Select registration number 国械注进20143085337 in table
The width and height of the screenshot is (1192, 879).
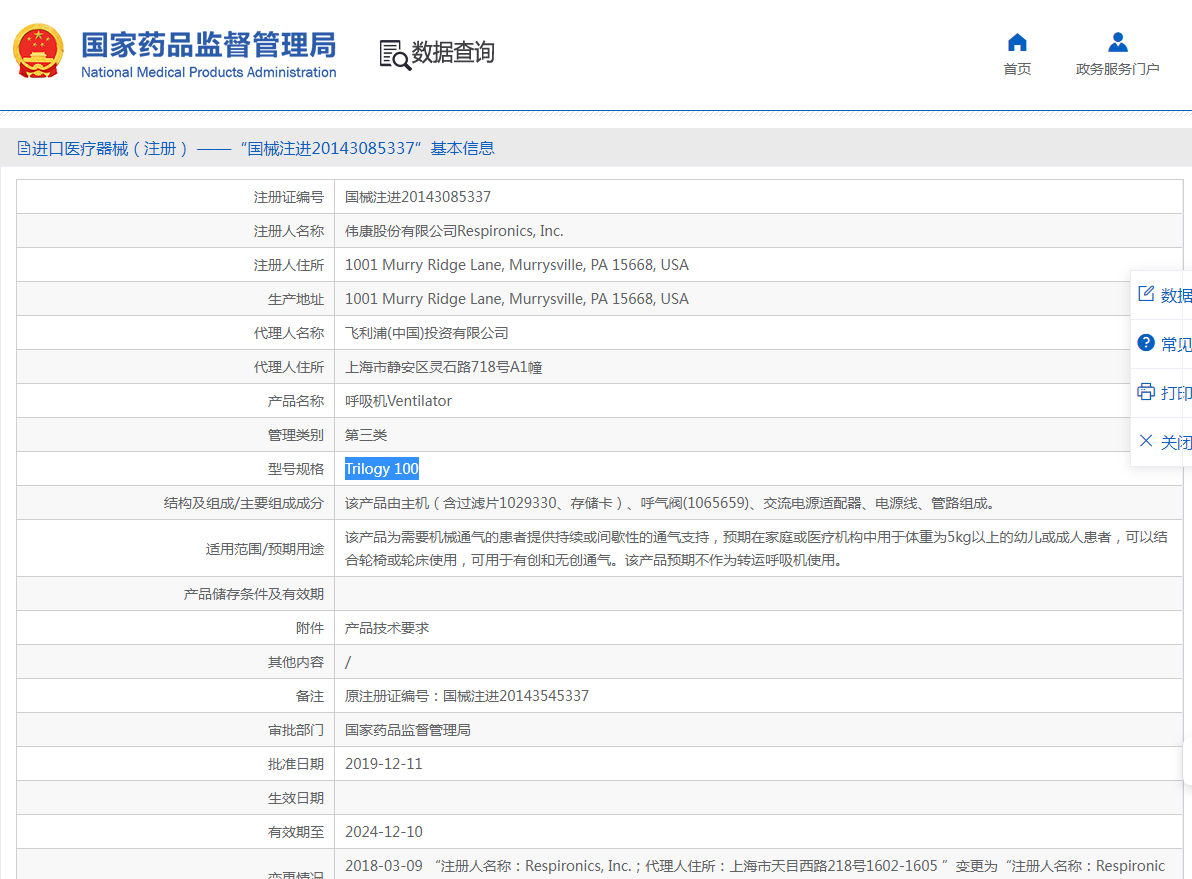pyautogui.click(x=418, y=197)
